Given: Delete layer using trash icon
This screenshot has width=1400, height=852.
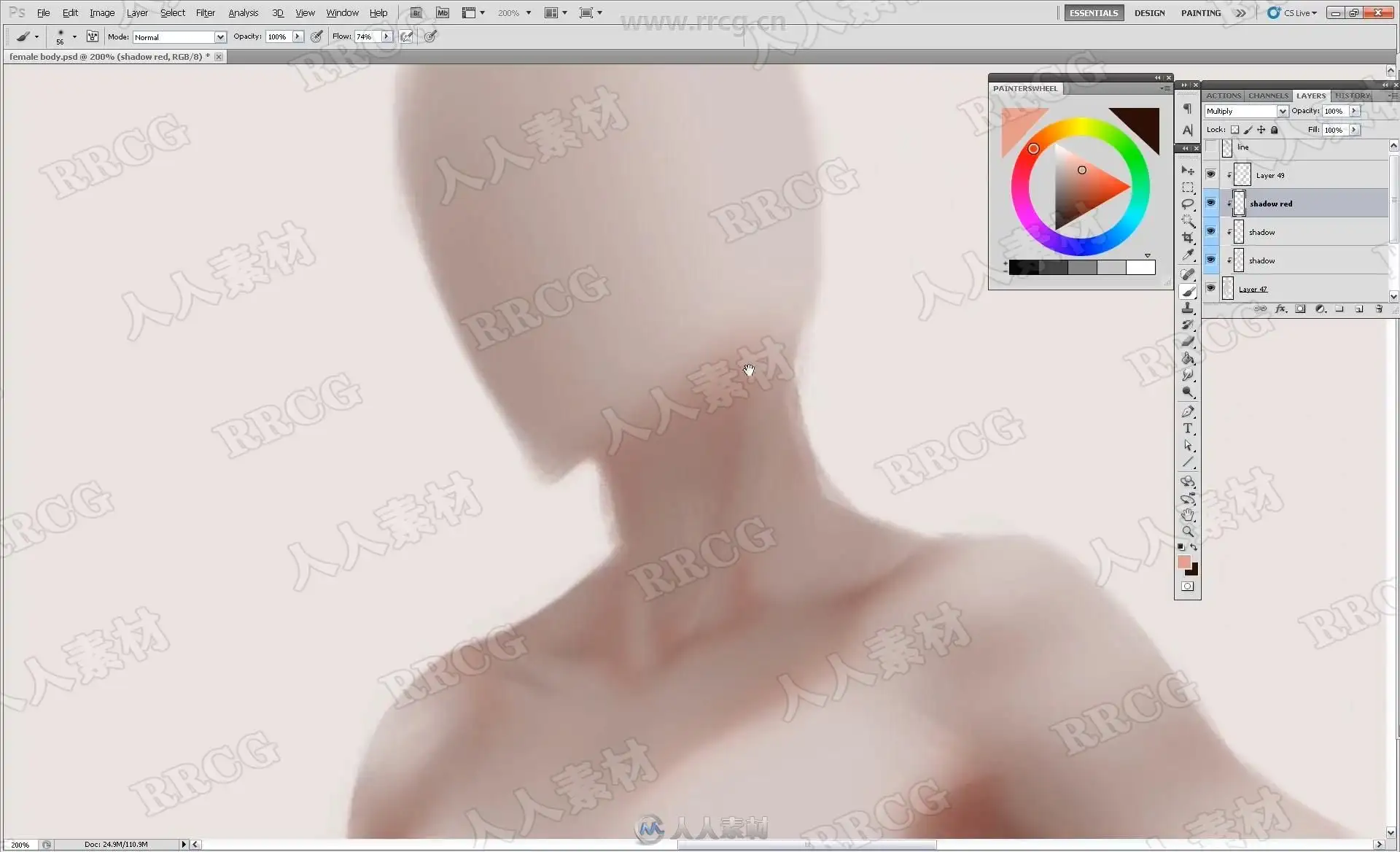Looking at the screenshot, I should point(1379,309).
